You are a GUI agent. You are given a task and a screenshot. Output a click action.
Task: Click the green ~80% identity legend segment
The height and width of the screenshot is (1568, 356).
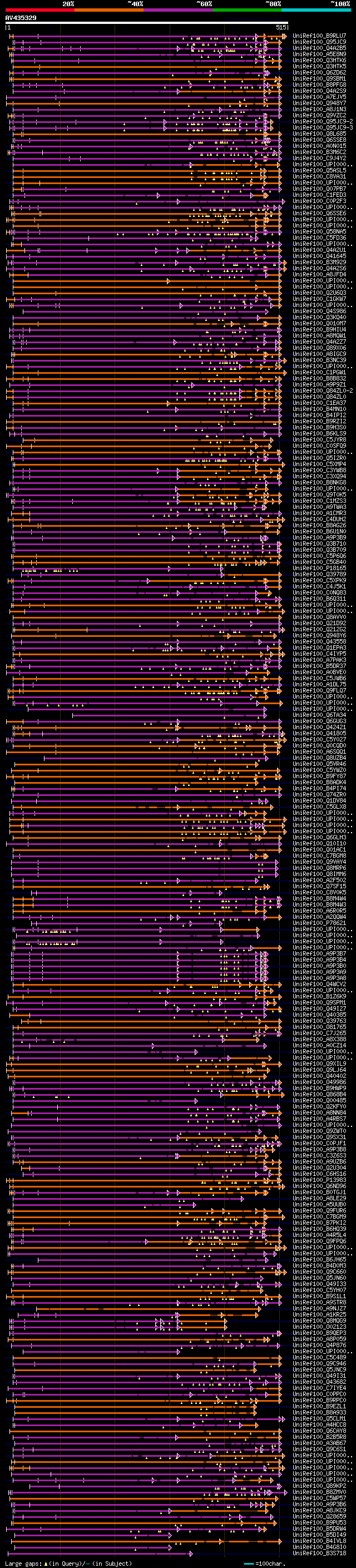(247, 10)
